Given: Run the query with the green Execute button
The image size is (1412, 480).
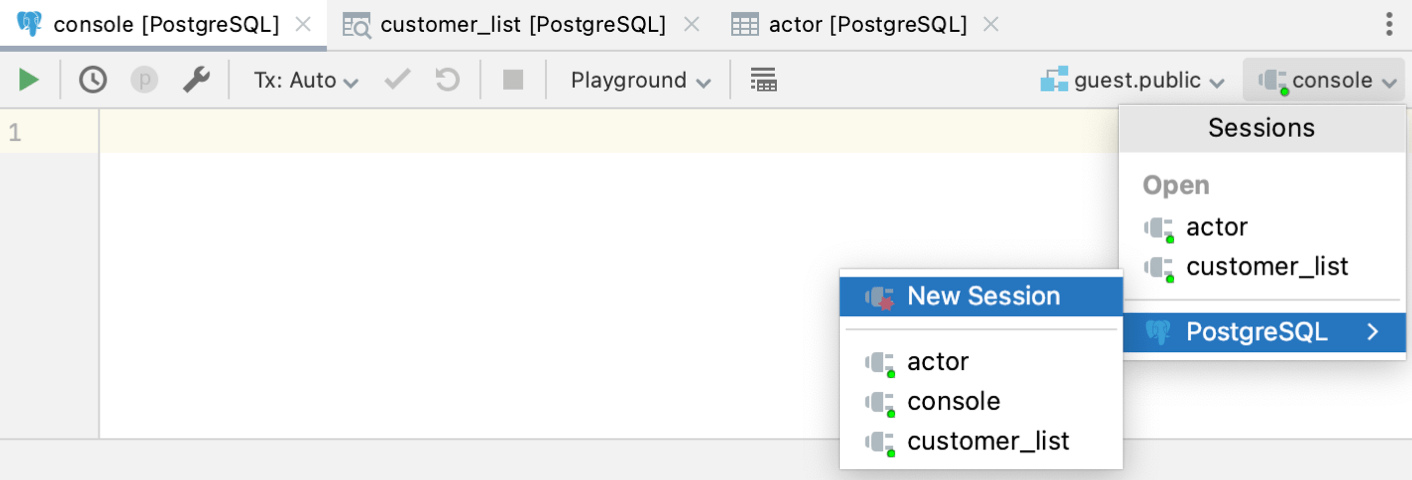Looking at the screenshot, I should 29,80.
